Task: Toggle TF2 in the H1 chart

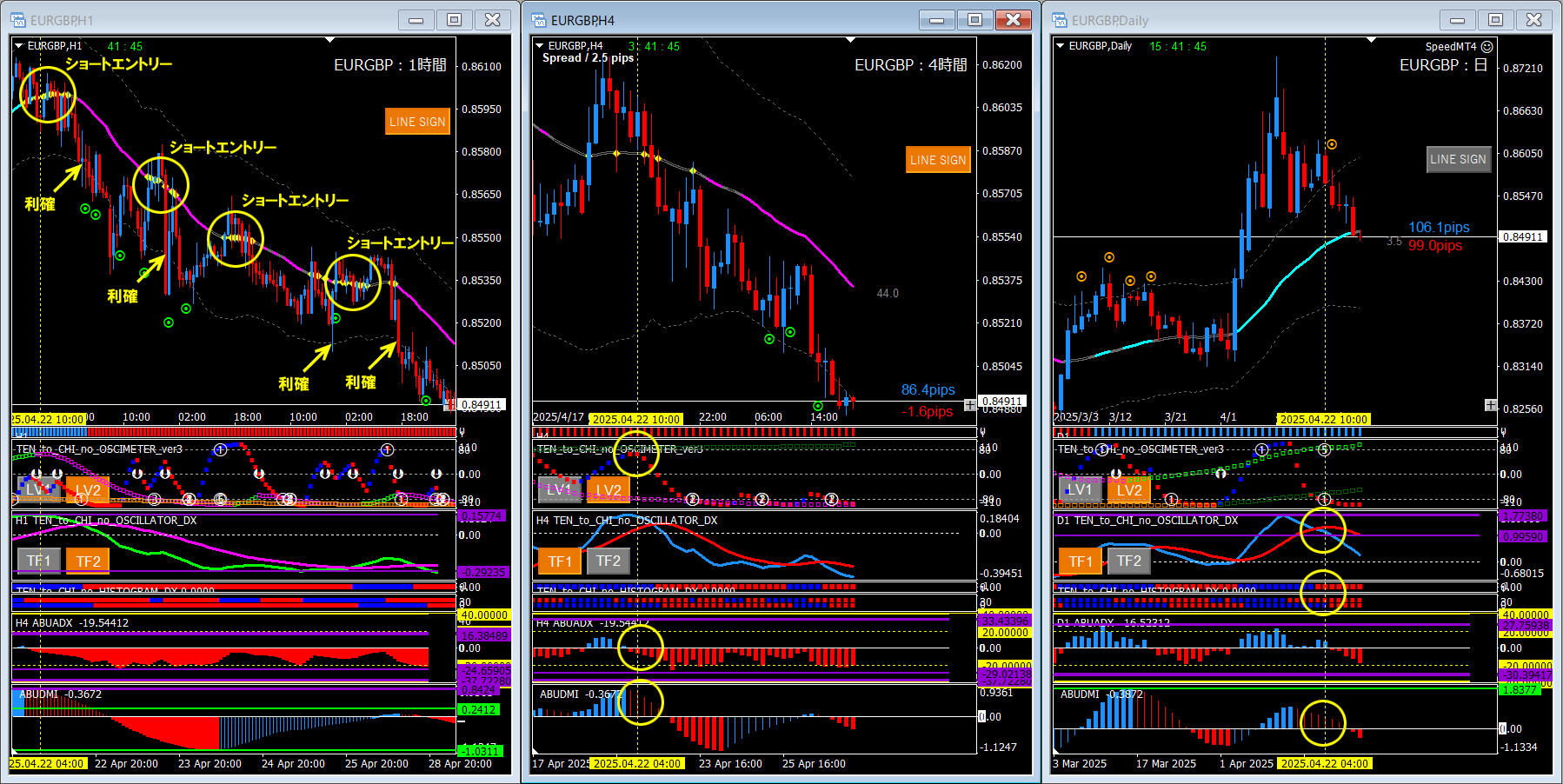Action: 88,561
